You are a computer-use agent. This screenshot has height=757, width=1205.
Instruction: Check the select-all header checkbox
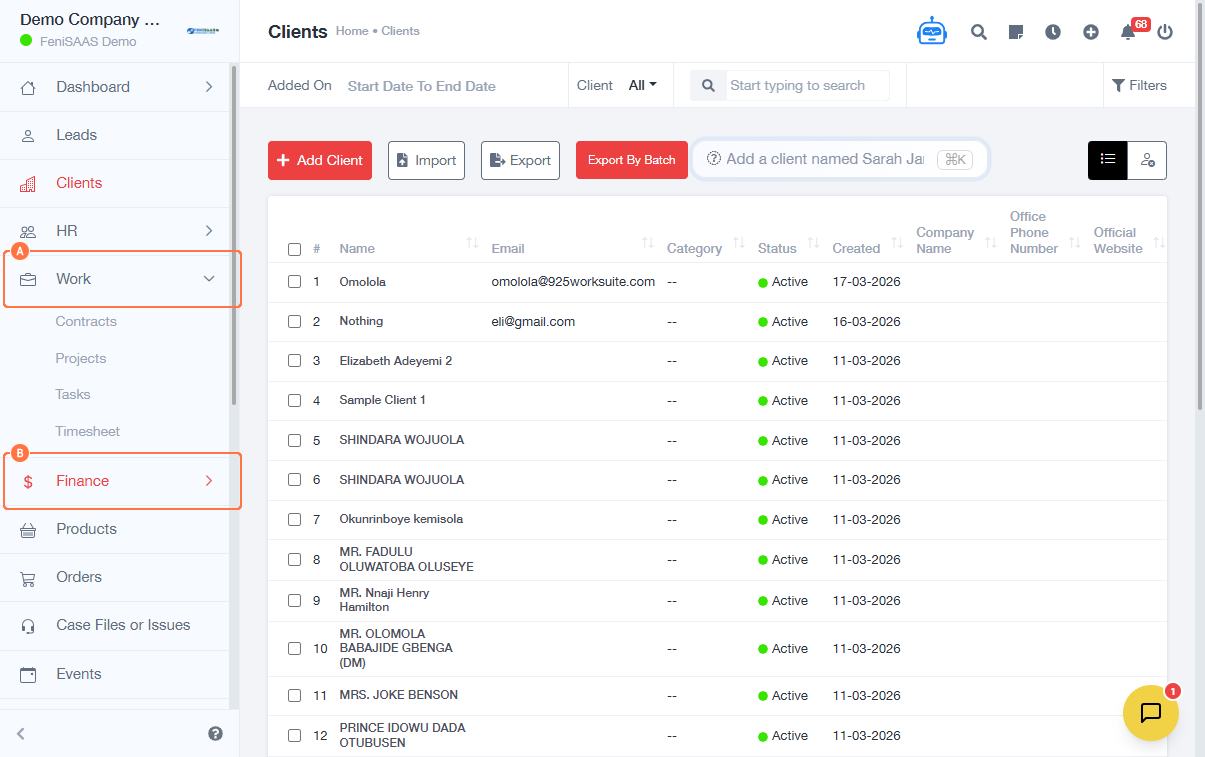(294, 249)
